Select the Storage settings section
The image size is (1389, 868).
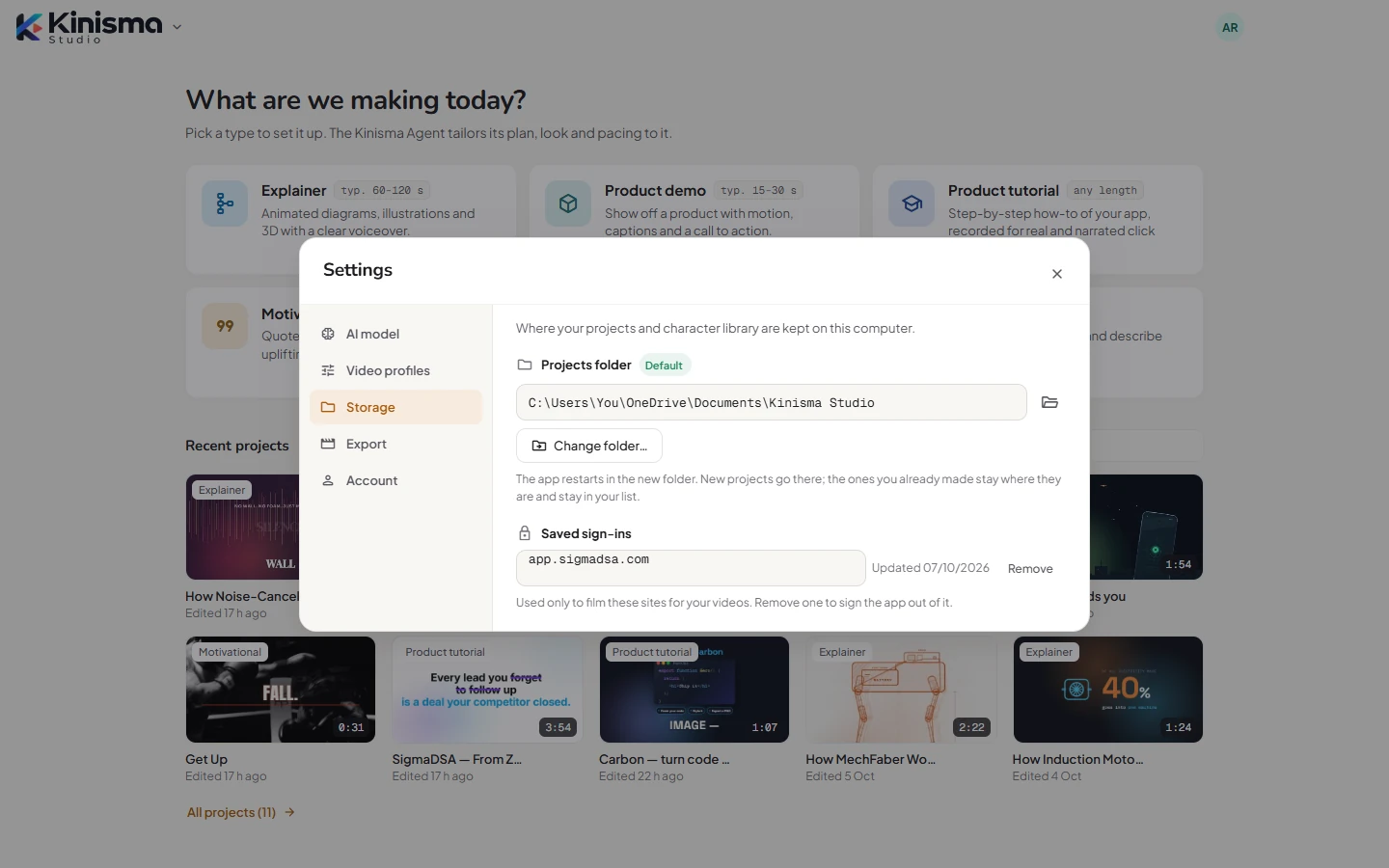[x=395, y=407]
